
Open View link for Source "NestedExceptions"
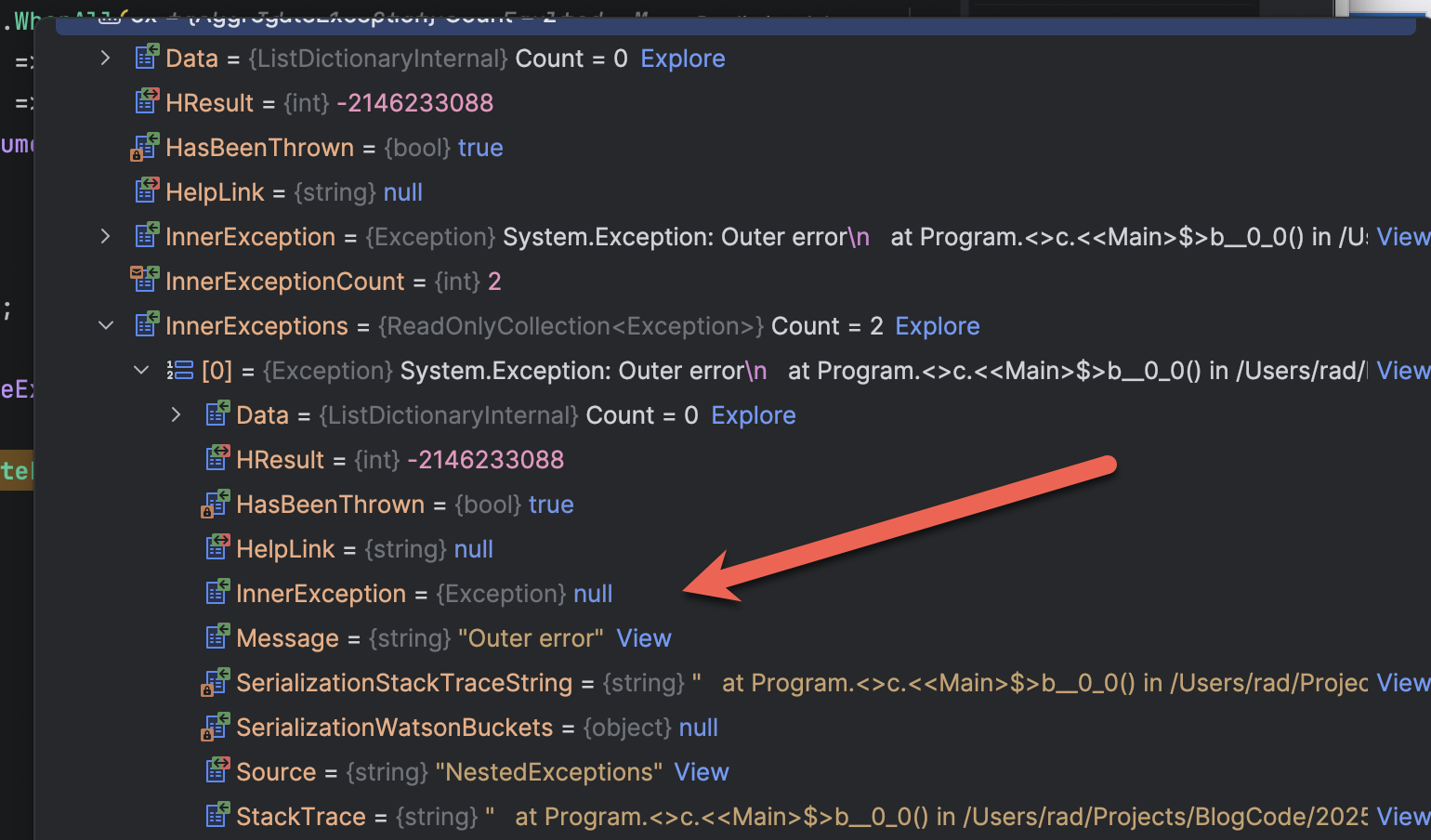click(x=701, y=772)
